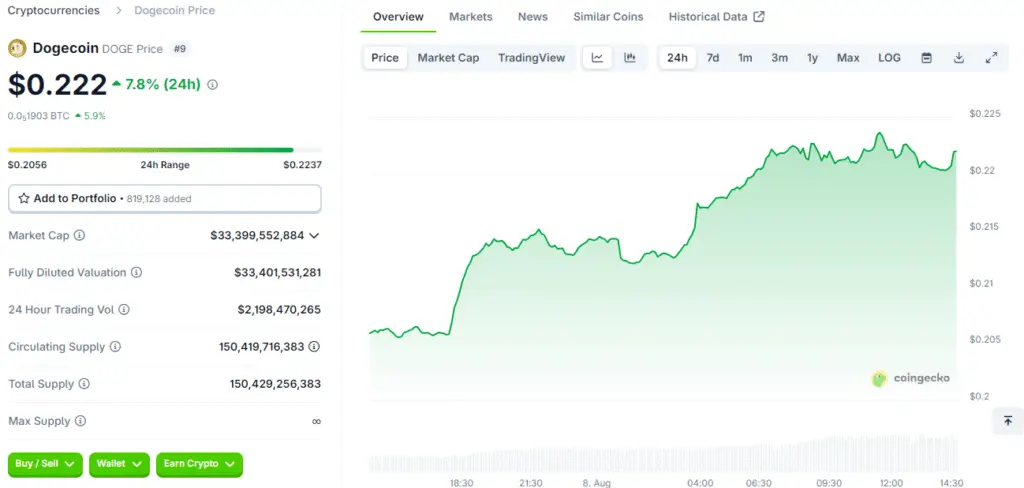The height and width of the screenshot is (488, 1024).
Task: Toggle the LOG scale option
Action: coord(889,57)
